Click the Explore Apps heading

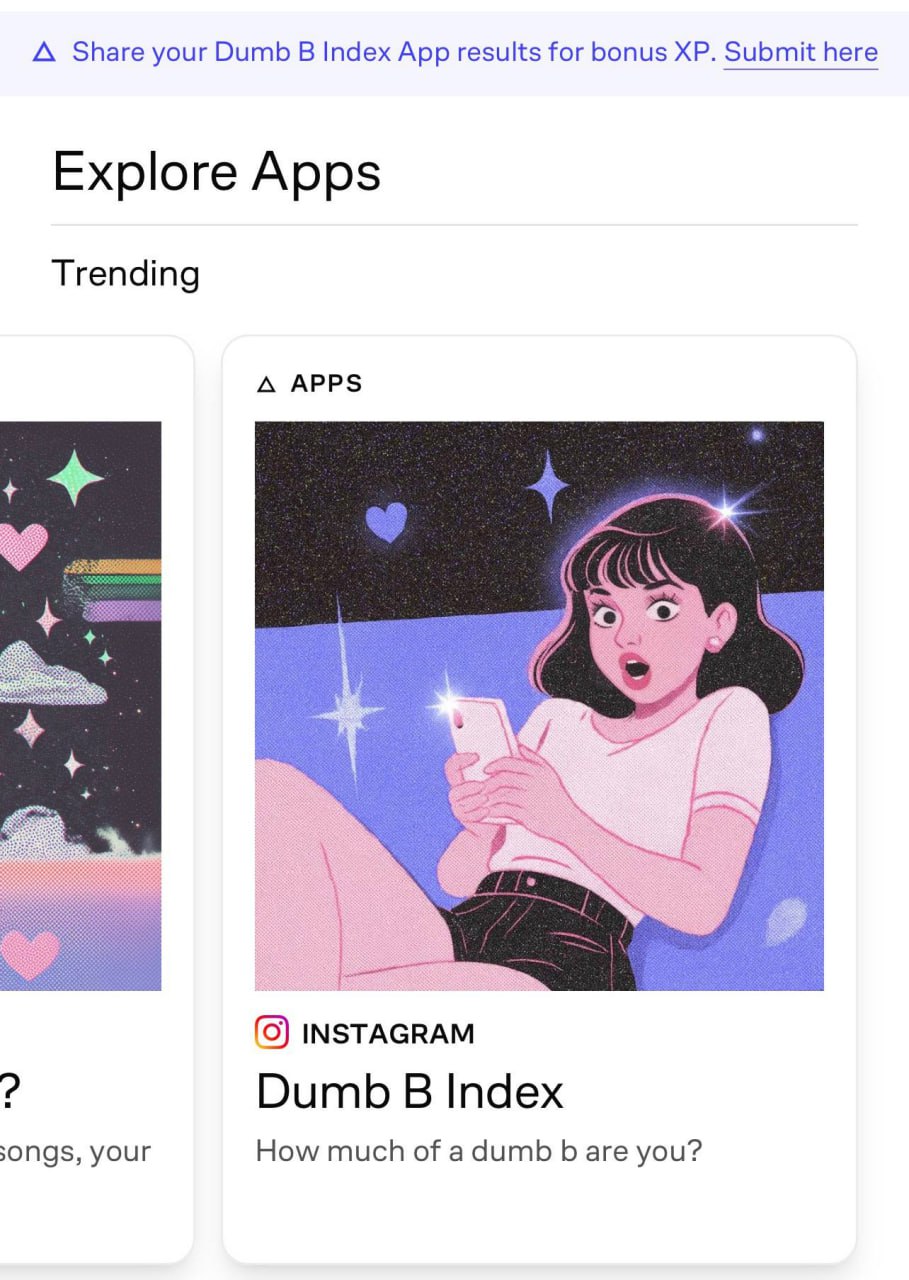217,171
